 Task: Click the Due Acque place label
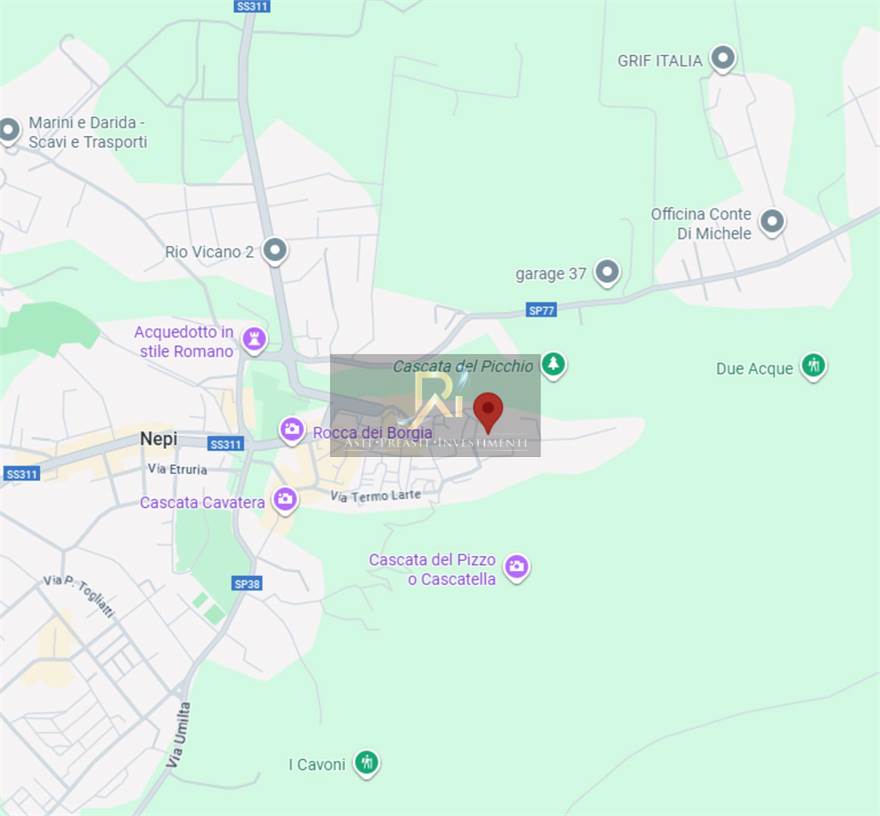tap(754, 369)
